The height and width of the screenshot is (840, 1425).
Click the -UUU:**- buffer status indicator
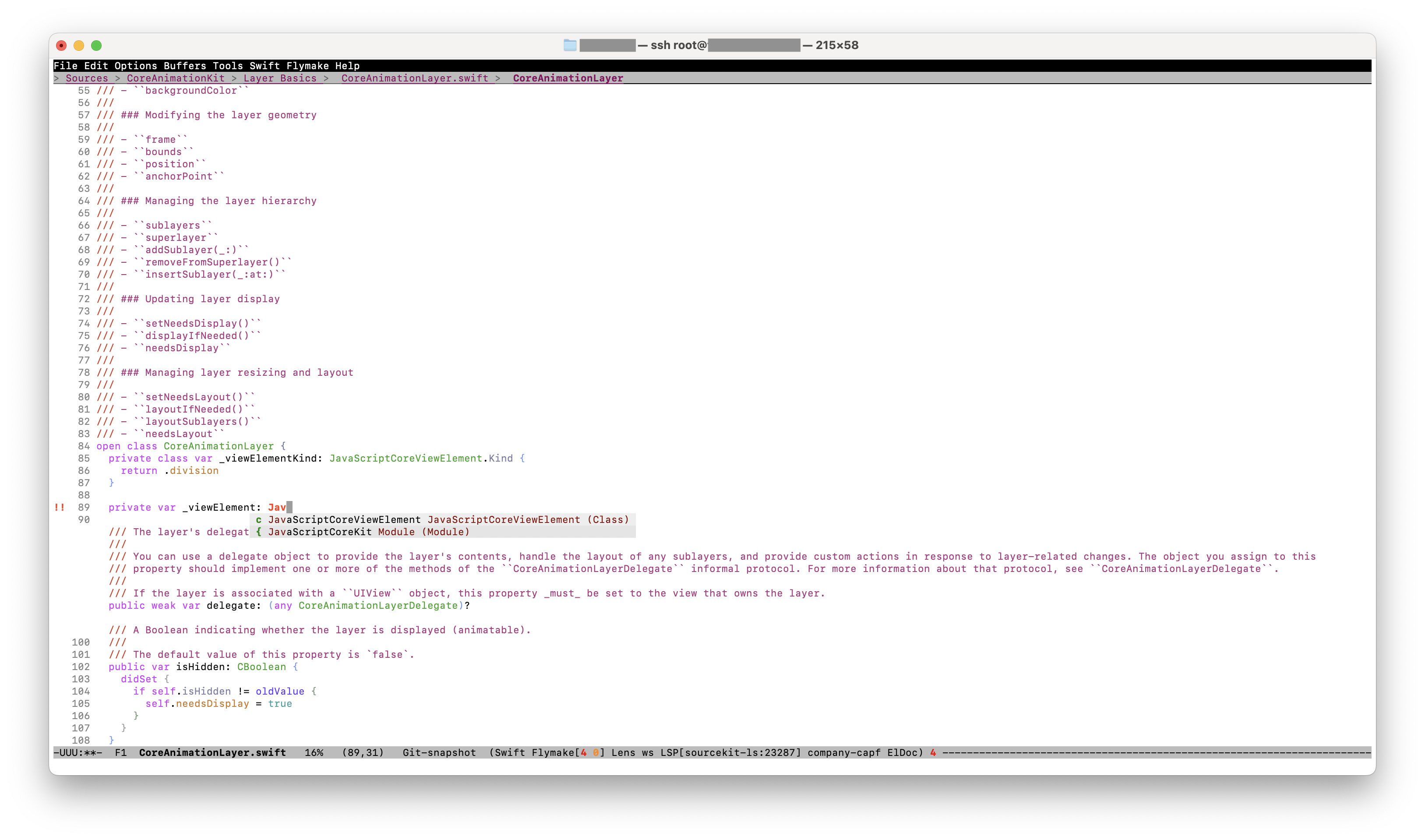point(78,752)
